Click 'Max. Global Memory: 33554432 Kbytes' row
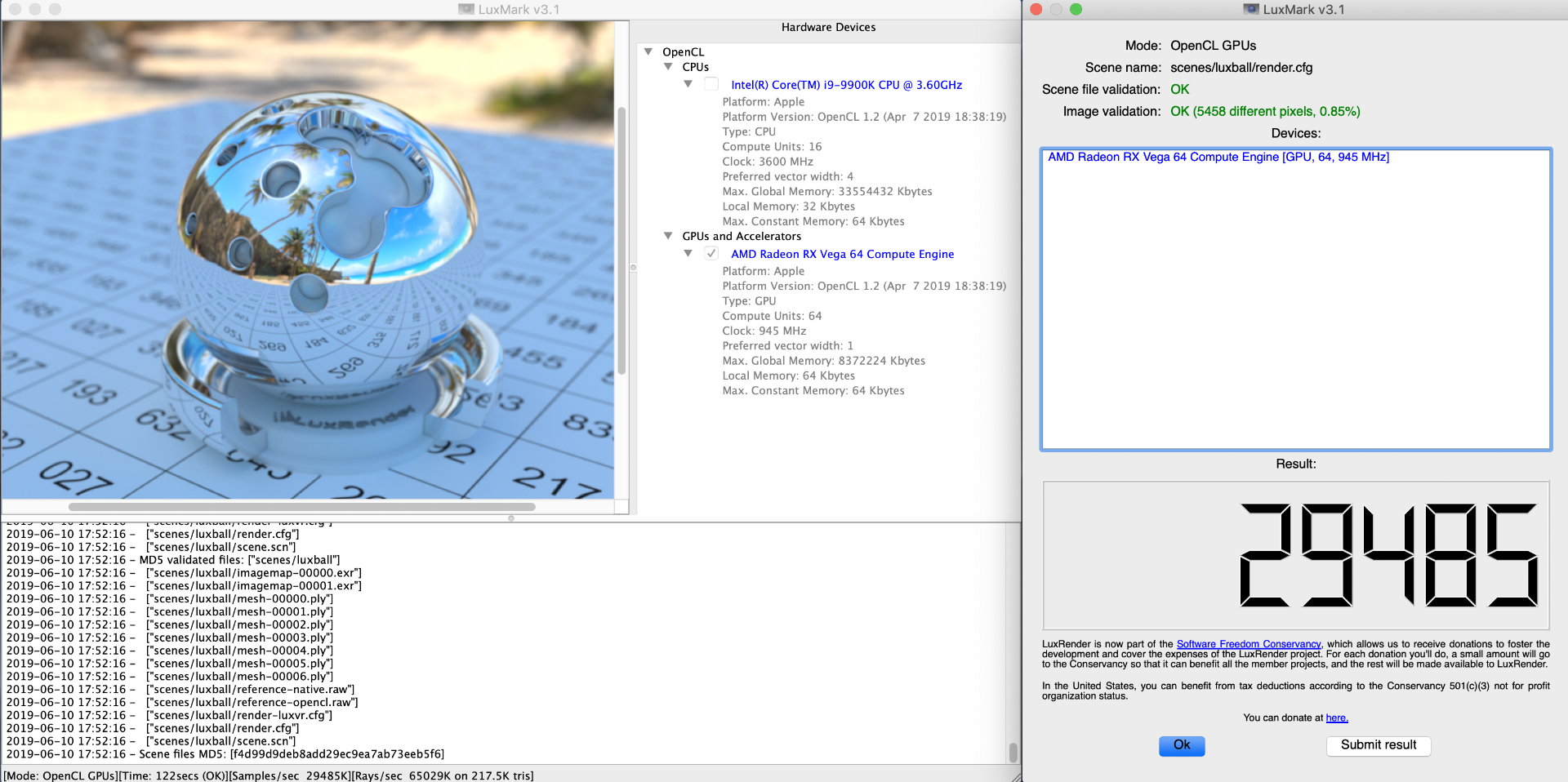1568x782 pixels. coord(826,192)
